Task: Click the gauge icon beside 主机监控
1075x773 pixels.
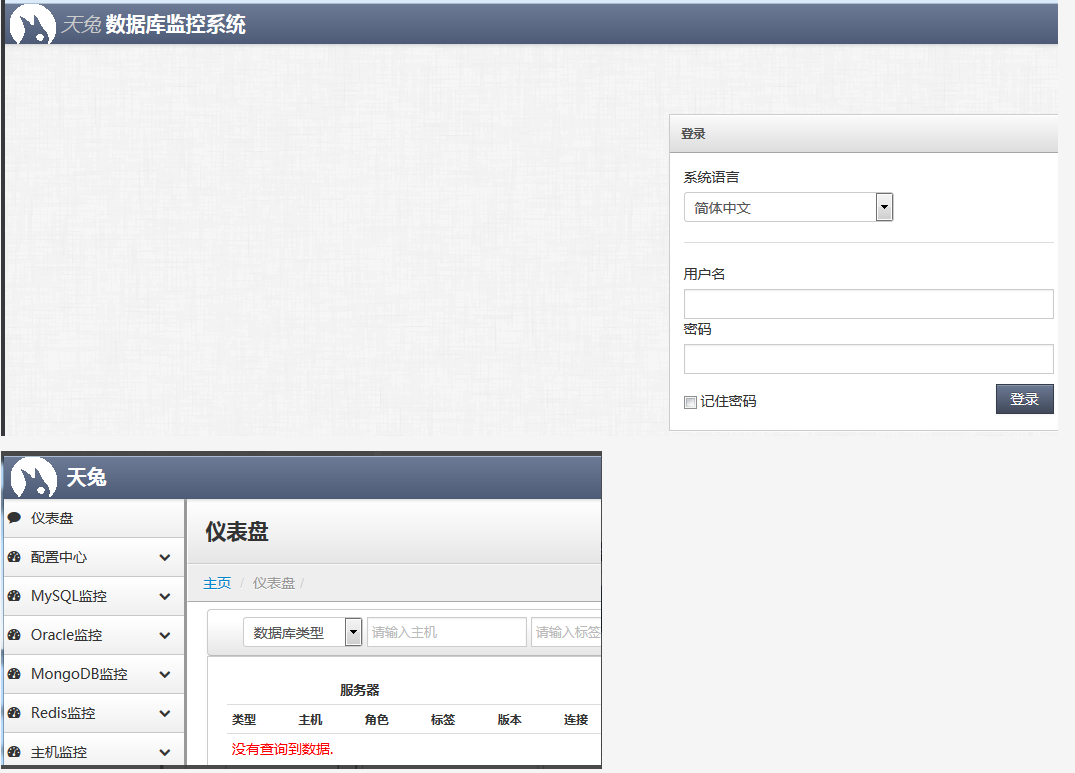Action: coord(14,752)
